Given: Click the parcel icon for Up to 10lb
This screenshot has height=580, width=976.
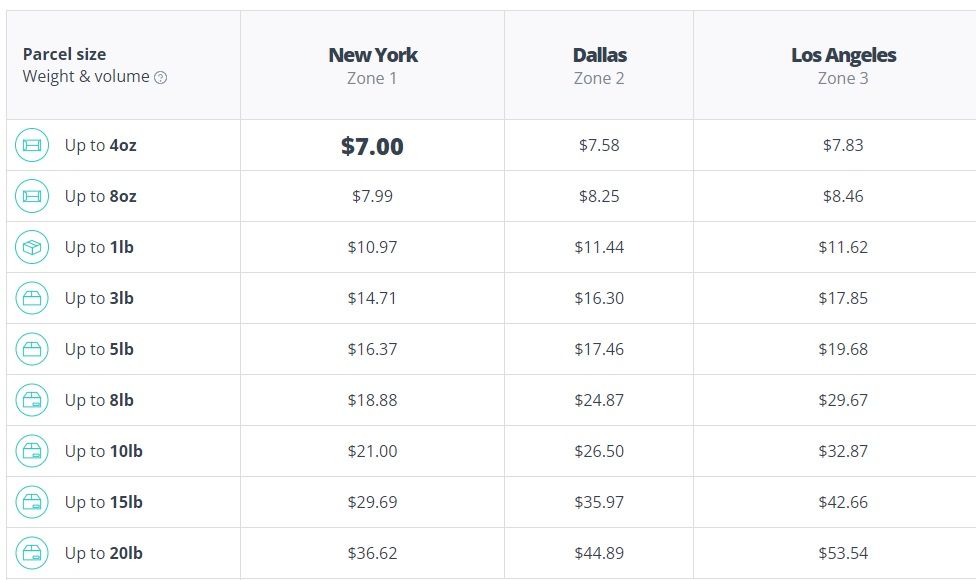Looking at the screenshot, I should point(32,451).
